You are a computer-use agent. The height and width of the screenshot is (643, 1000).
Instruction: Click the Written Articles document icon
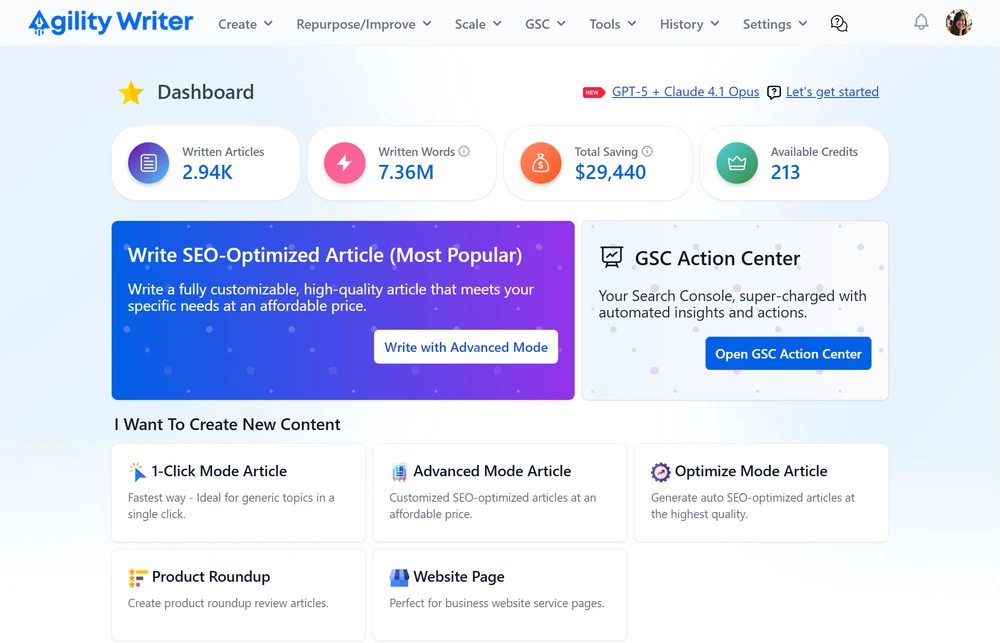click(149, 163)
